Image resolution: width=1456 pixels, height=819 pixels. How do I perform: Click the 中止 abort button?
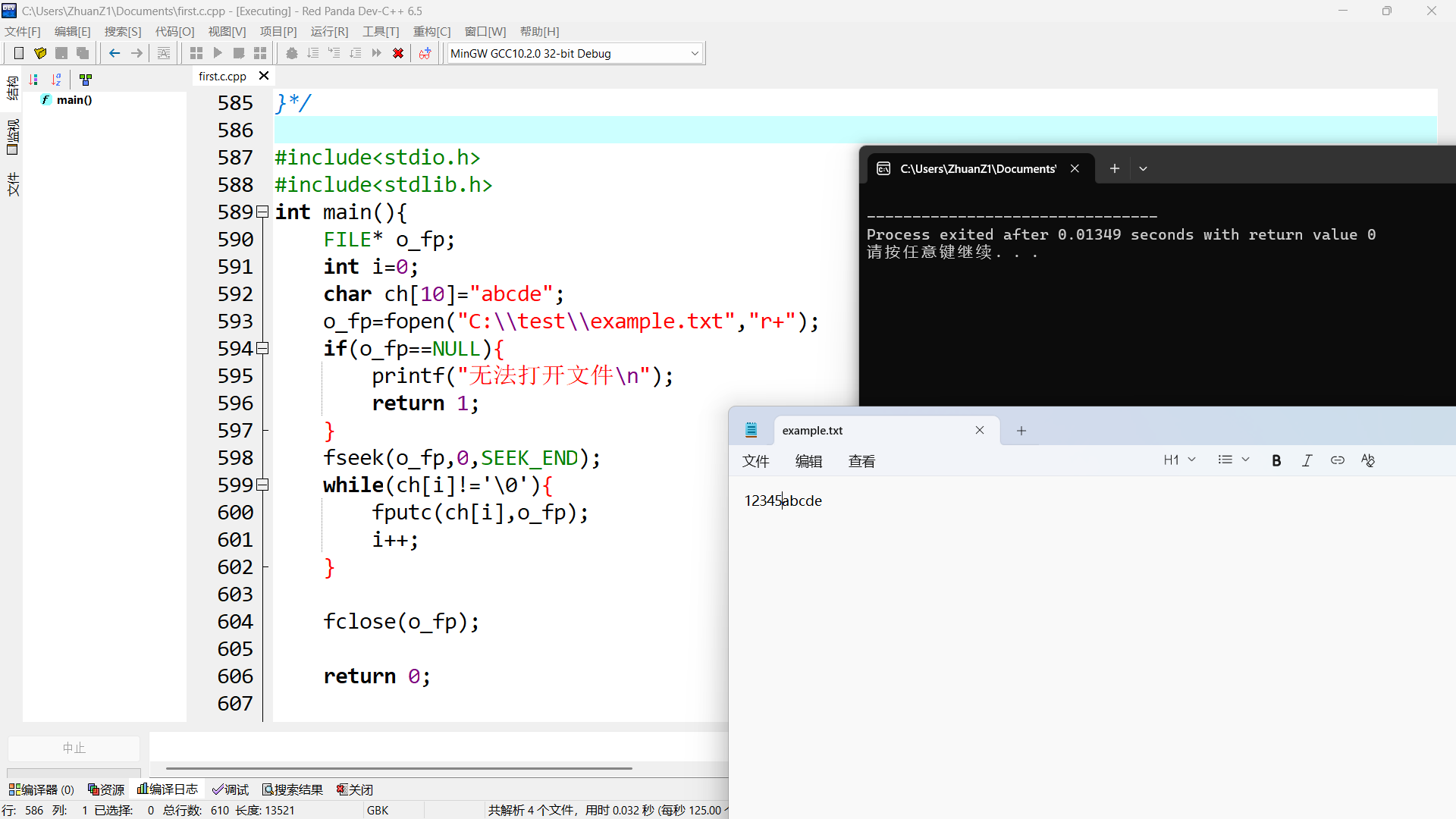pyautogui.click(x=74, y=748)
